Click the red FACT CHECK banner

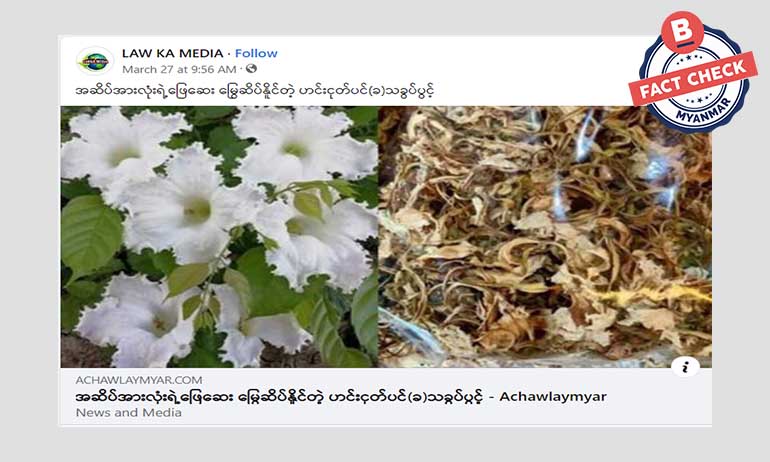click(693, 79)
